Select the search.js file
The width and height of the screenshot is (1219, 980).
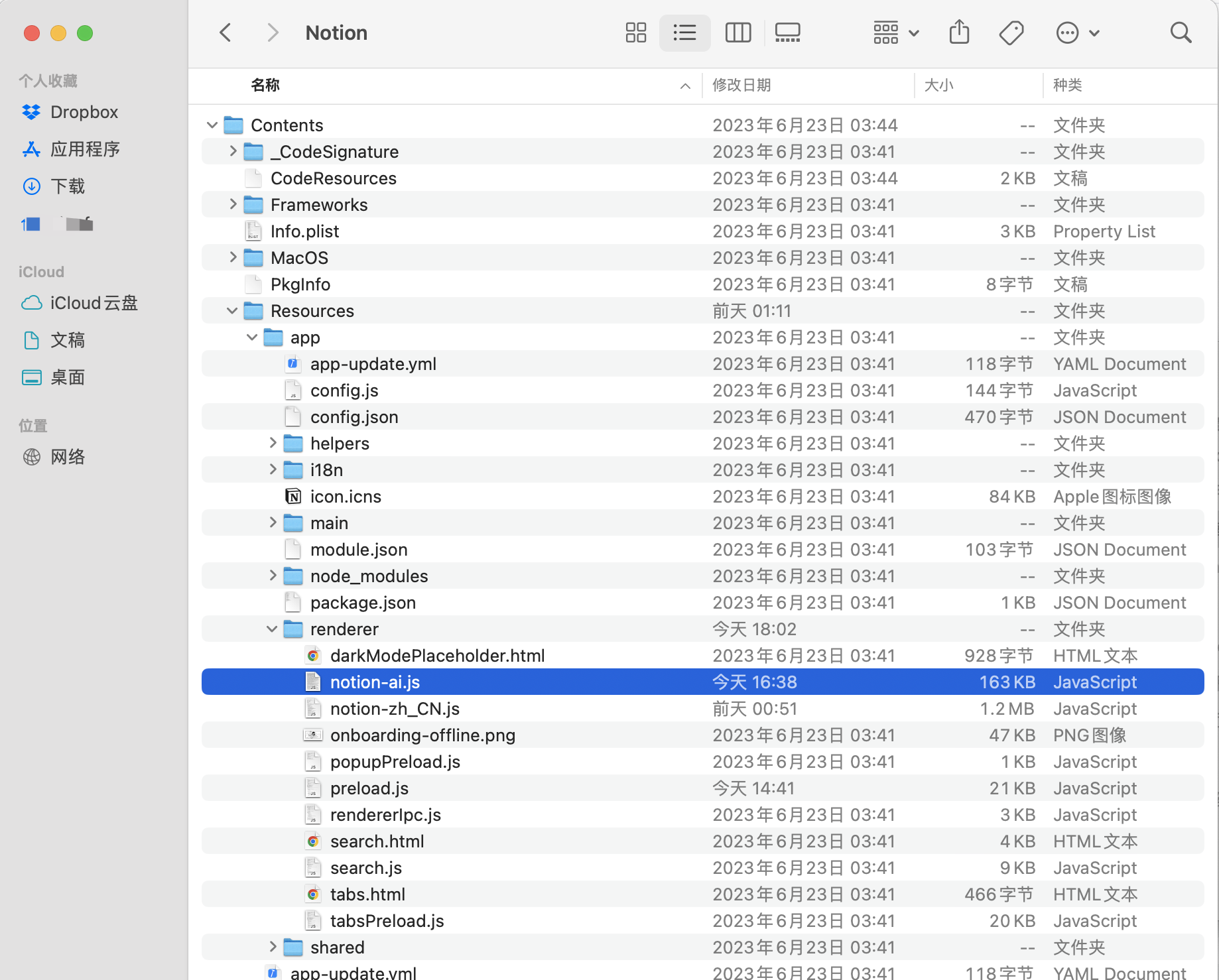[x=366, y=868]
